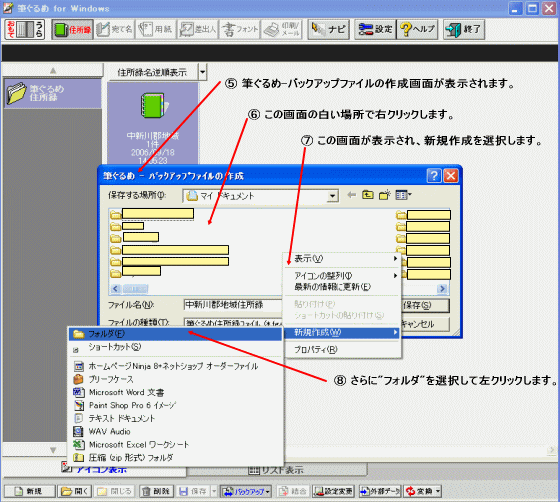Open the view menu icon in save dialog
The width and height of the screenshot is (560, 502).
pos(404,195)
